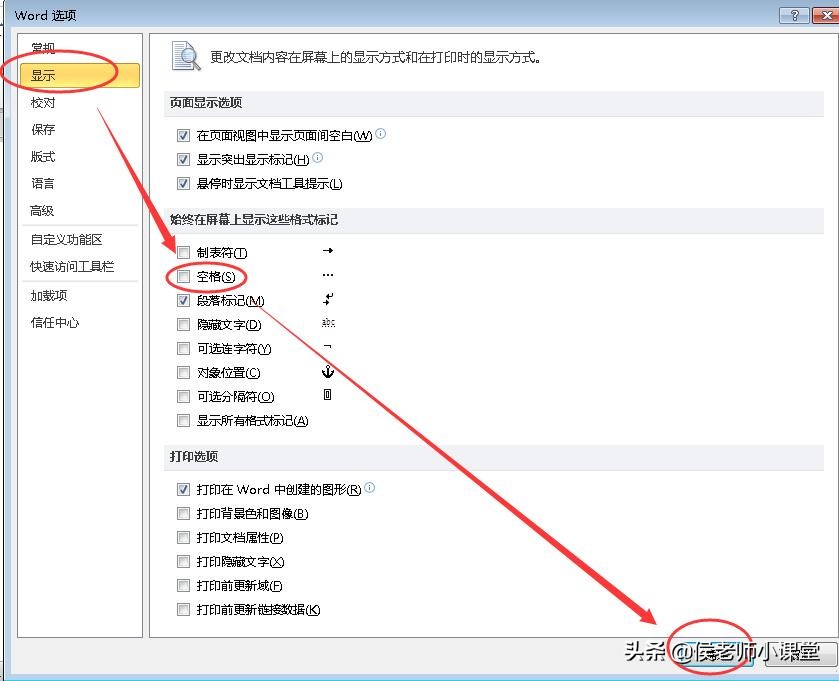Enable the 制表符 formatting mark checkbox
This screenshot has height=681, width=839.
183,252
